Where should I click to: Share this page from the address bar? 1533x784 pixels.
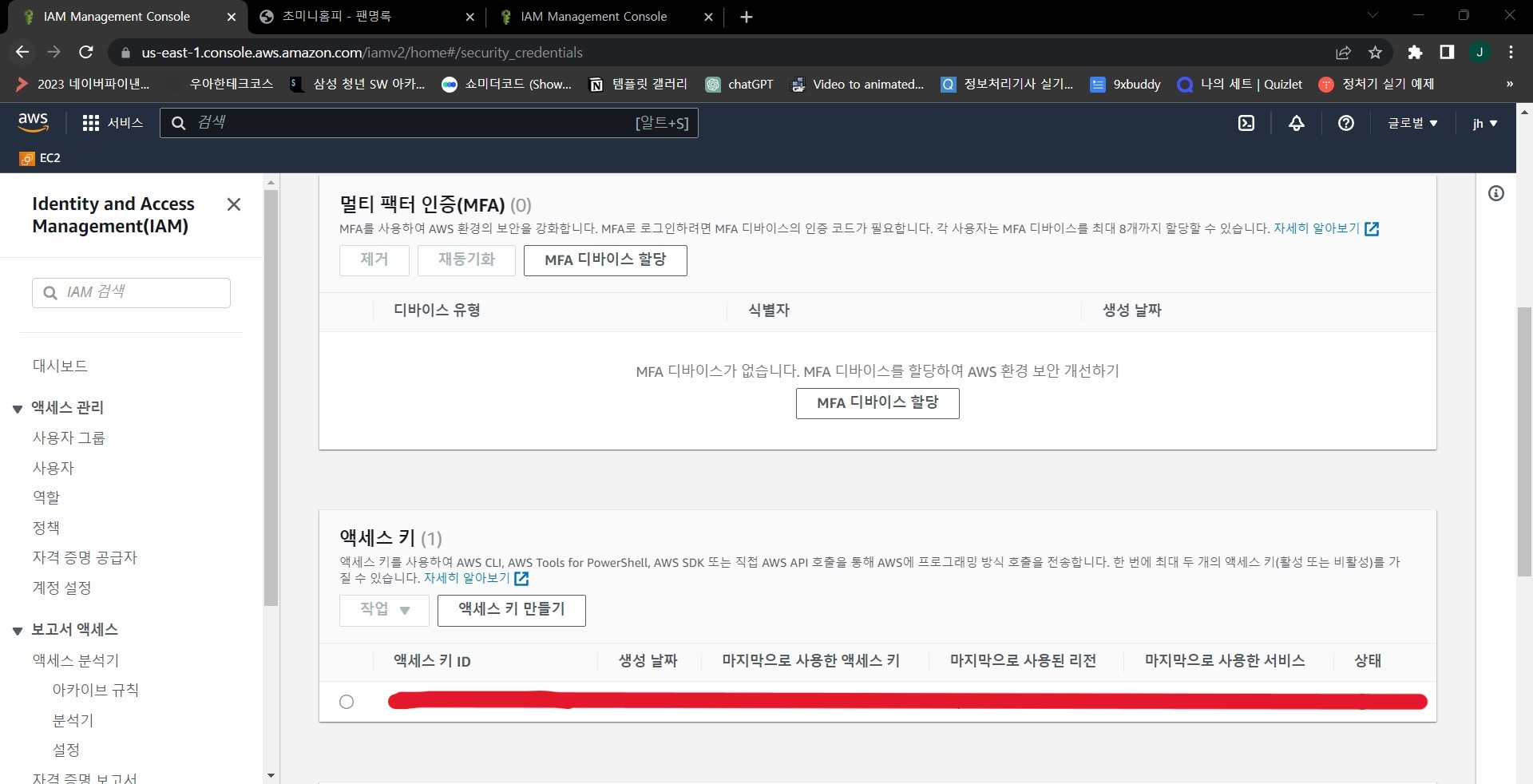click(x=1343, y=52)
